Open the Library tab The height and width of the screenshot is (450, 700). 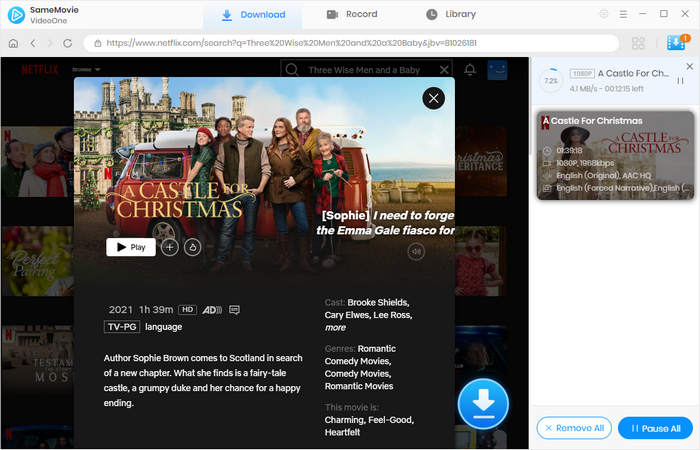(x=450, y=14)
